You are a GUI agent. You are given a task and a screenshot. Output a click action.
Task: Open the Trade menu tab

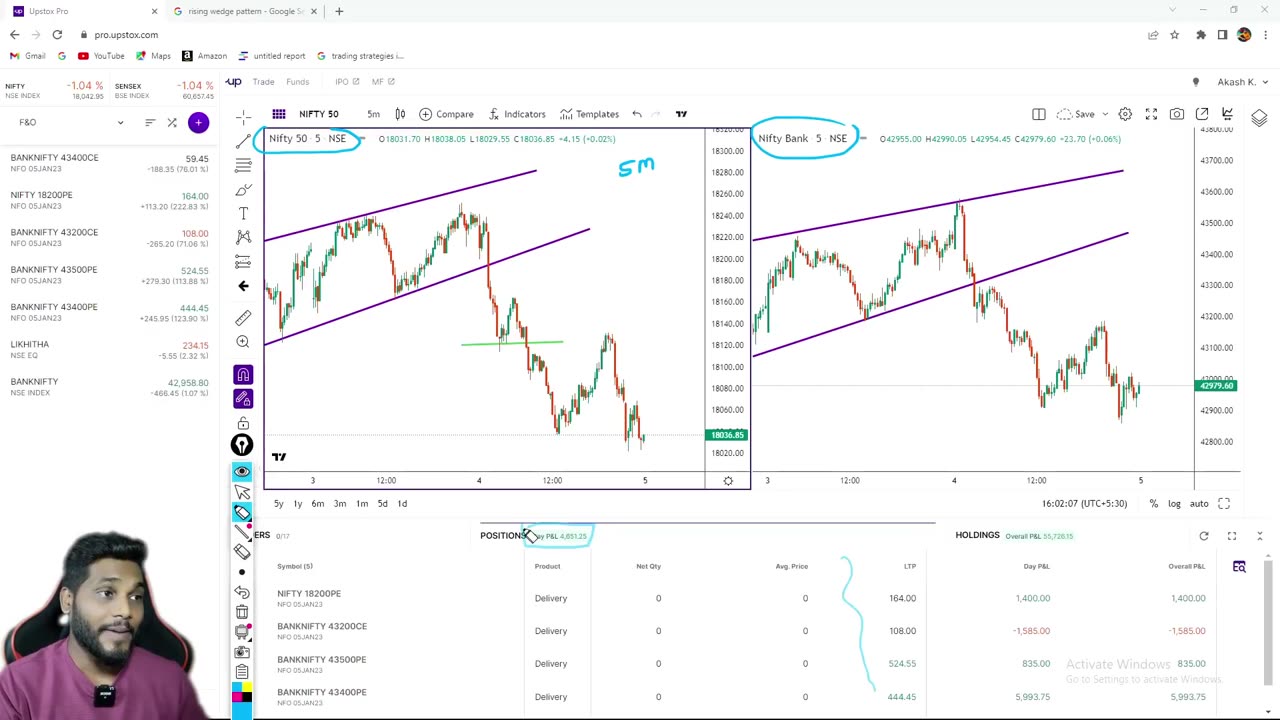click(263, 82)
